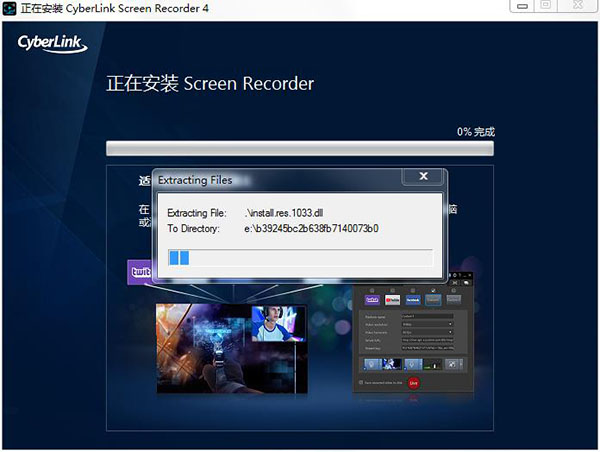Screen dimensions: 600x452
Task: Click the Twitch logo on the left
Action: click(x=139, y=272)
